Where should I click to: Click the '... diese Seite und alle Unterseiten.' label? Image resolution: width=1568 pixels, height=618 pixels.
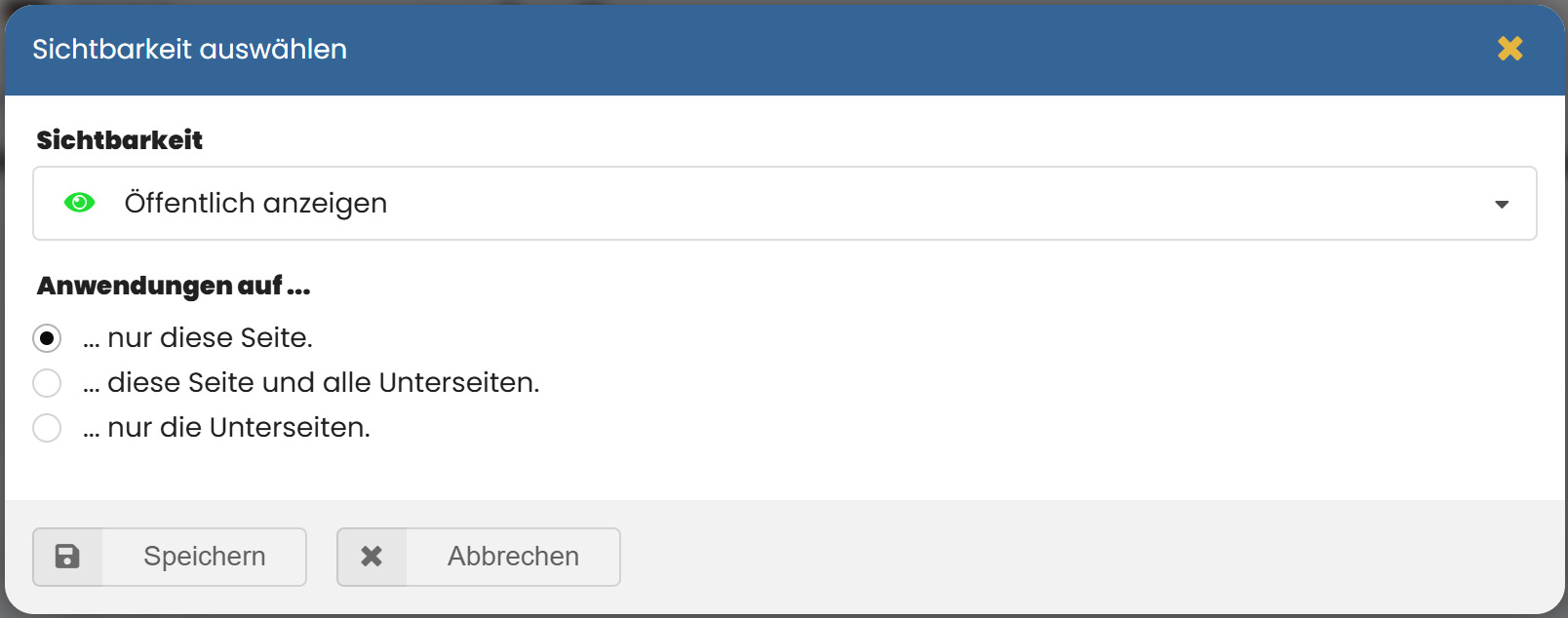click(x=311, y=383)
